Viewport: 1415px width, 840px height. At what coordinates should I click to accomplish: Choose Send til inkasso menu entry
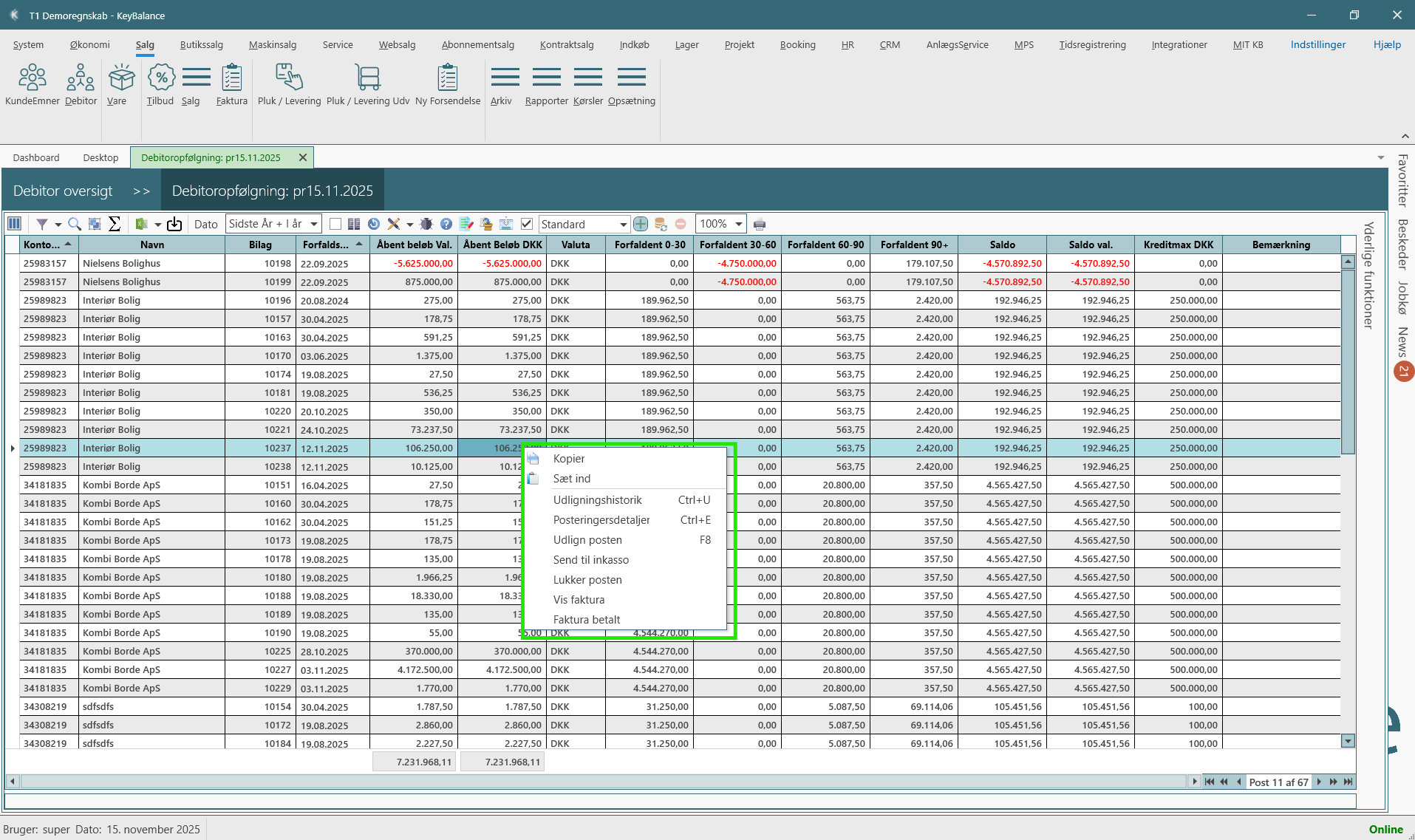[x=590, y=560]
